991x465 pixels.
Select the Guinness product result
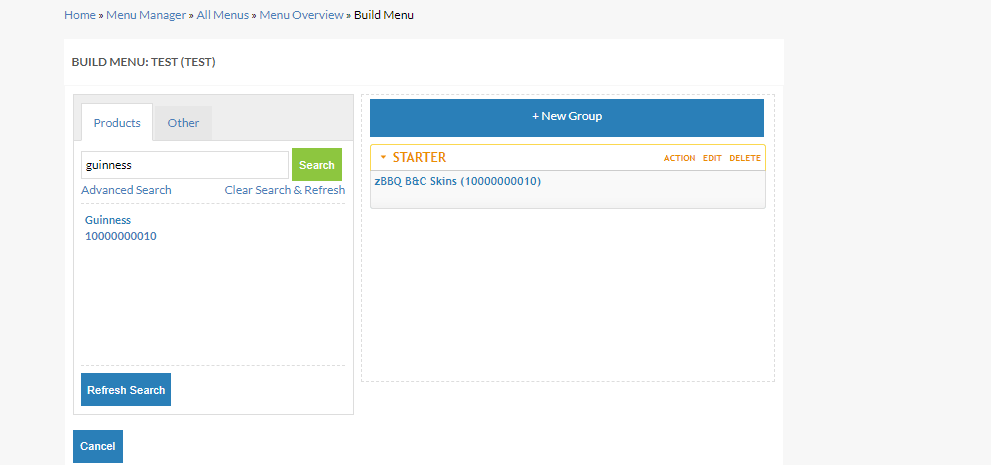pos(108,220)
